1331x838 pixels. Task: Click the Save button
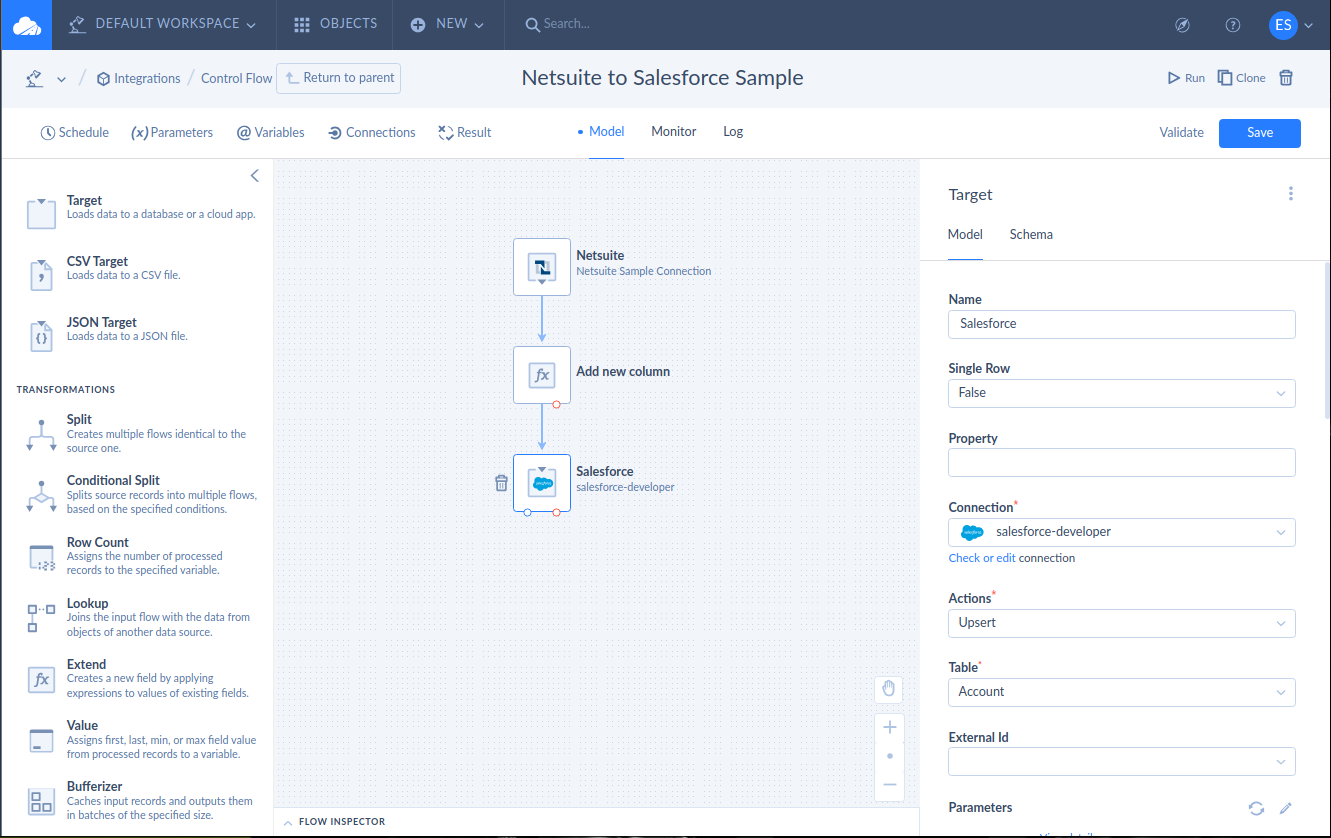[x=1260, y=133]
